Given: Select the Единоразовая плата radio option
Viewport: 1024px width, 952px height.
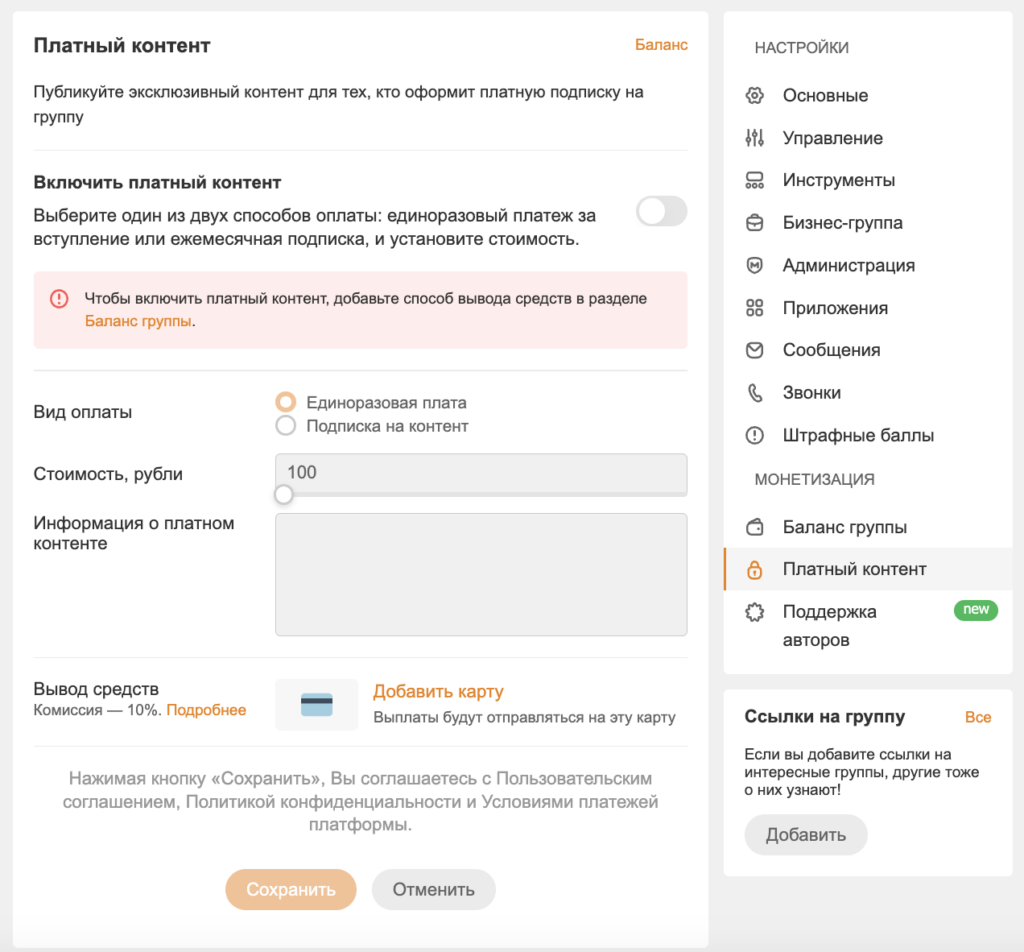Looking at the screenshot, I should click(286, 403).
